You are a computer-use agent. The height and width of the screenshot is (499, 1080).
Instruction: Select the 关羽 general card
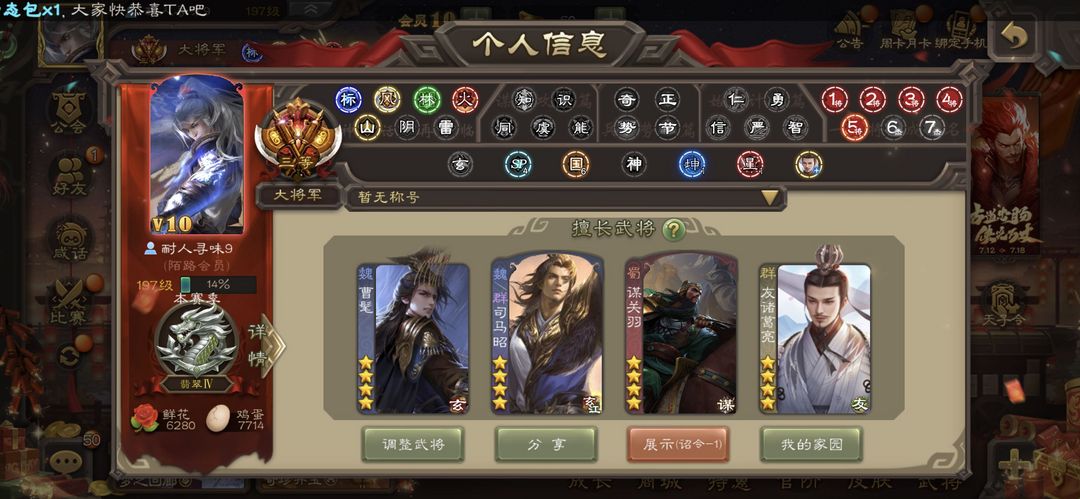(681, 334)
